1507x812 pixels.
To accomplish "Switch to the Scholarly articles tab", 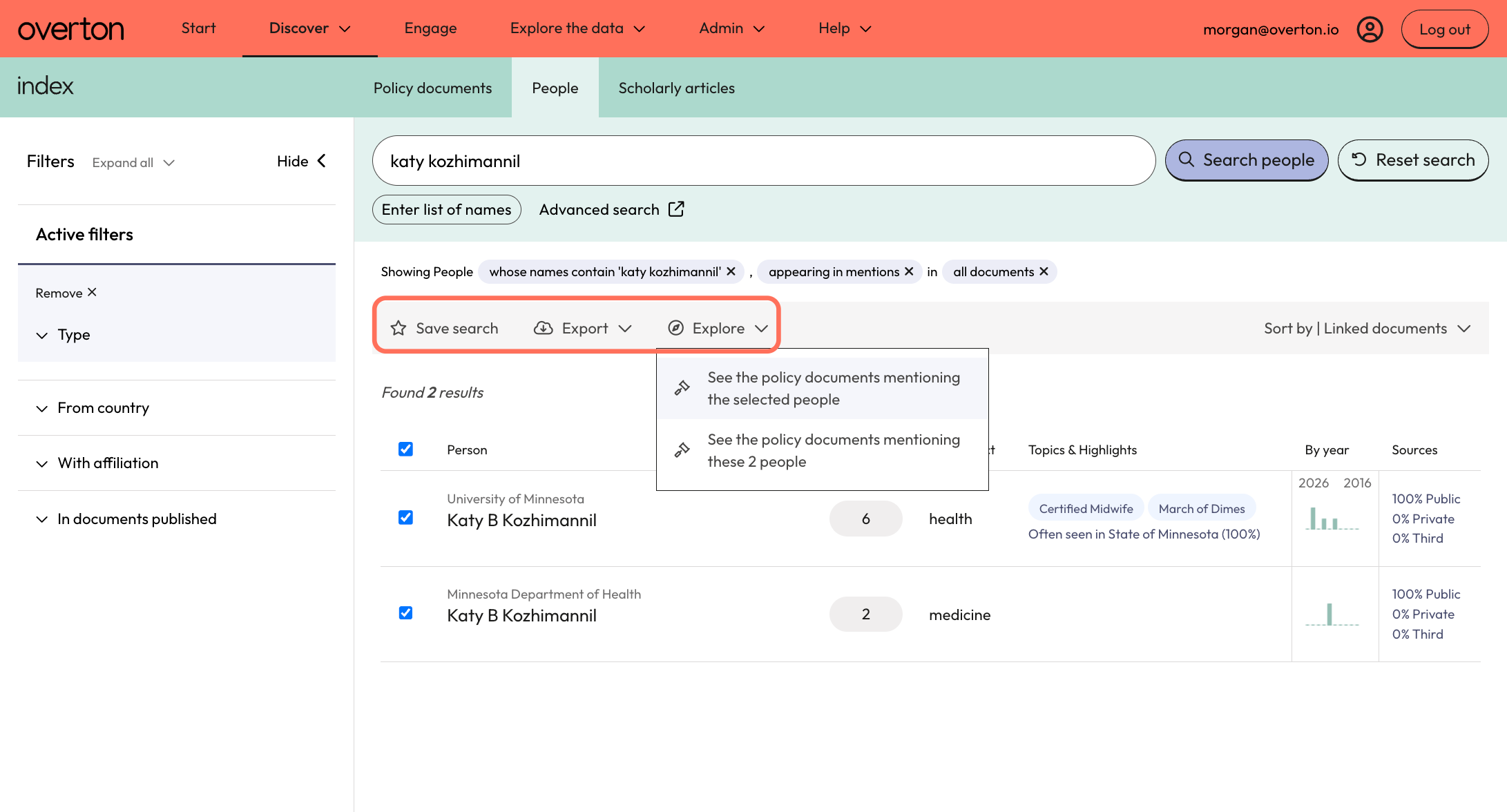I will (x=676, y=88).
